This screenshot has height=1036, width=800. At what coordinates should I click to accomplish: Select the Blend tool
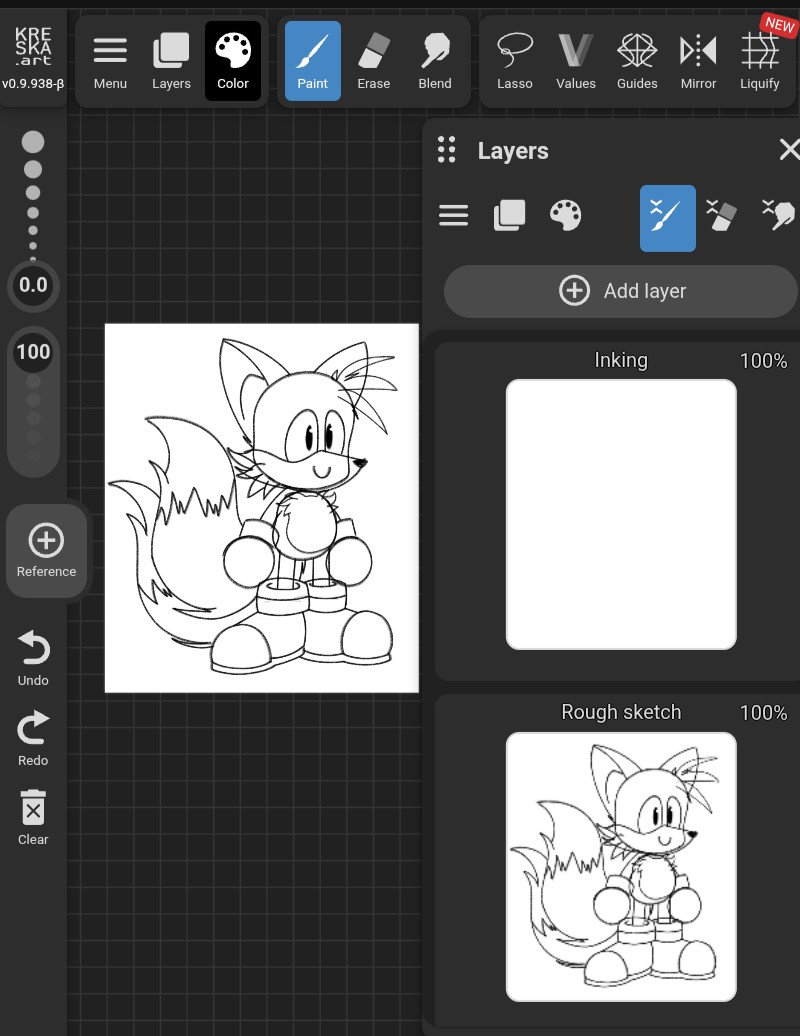(435, 61)
